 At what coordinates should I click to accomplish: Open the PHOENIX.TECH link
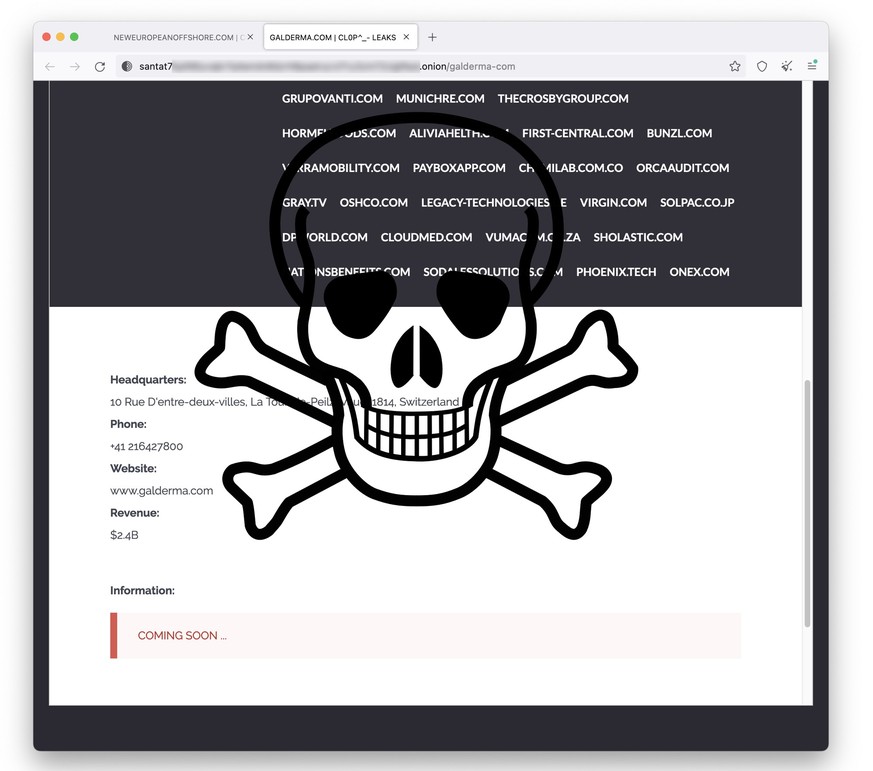616,272
